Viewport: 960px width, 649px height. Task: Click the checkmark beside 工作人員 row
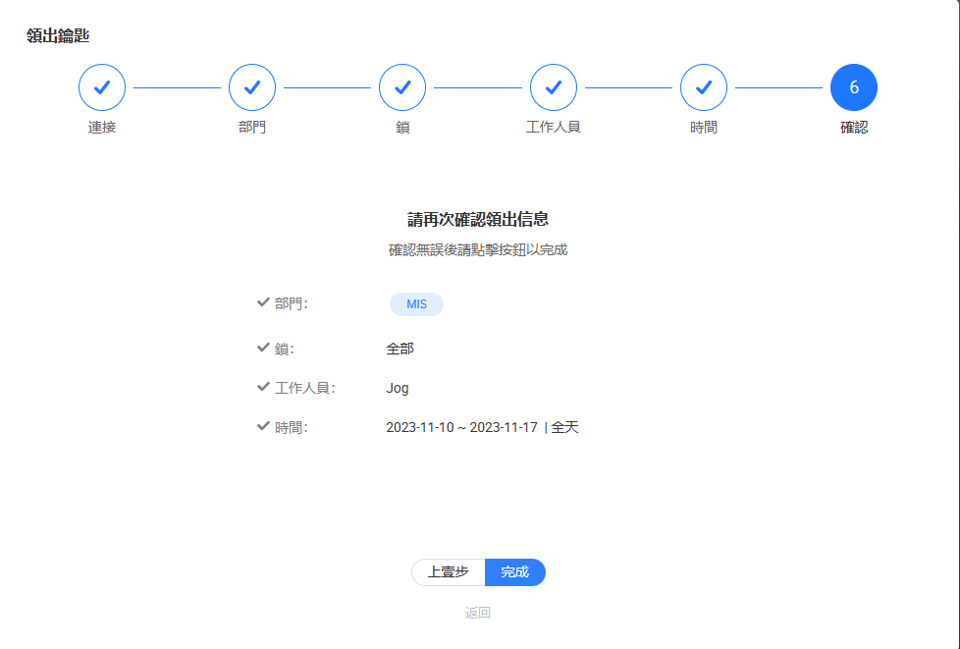[x=263, y=387]
